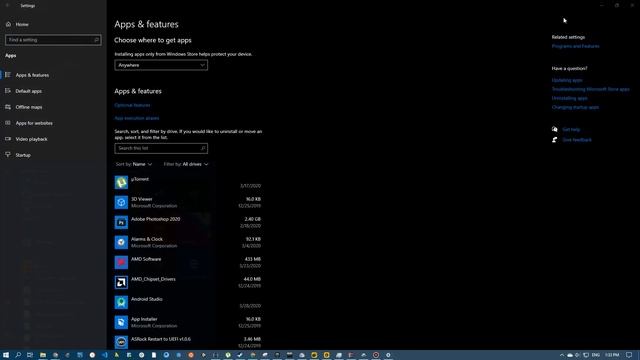The width and height of the screenshot is (640, 360).
Task: Click the ENG language indicator
Action: (596, 355)
